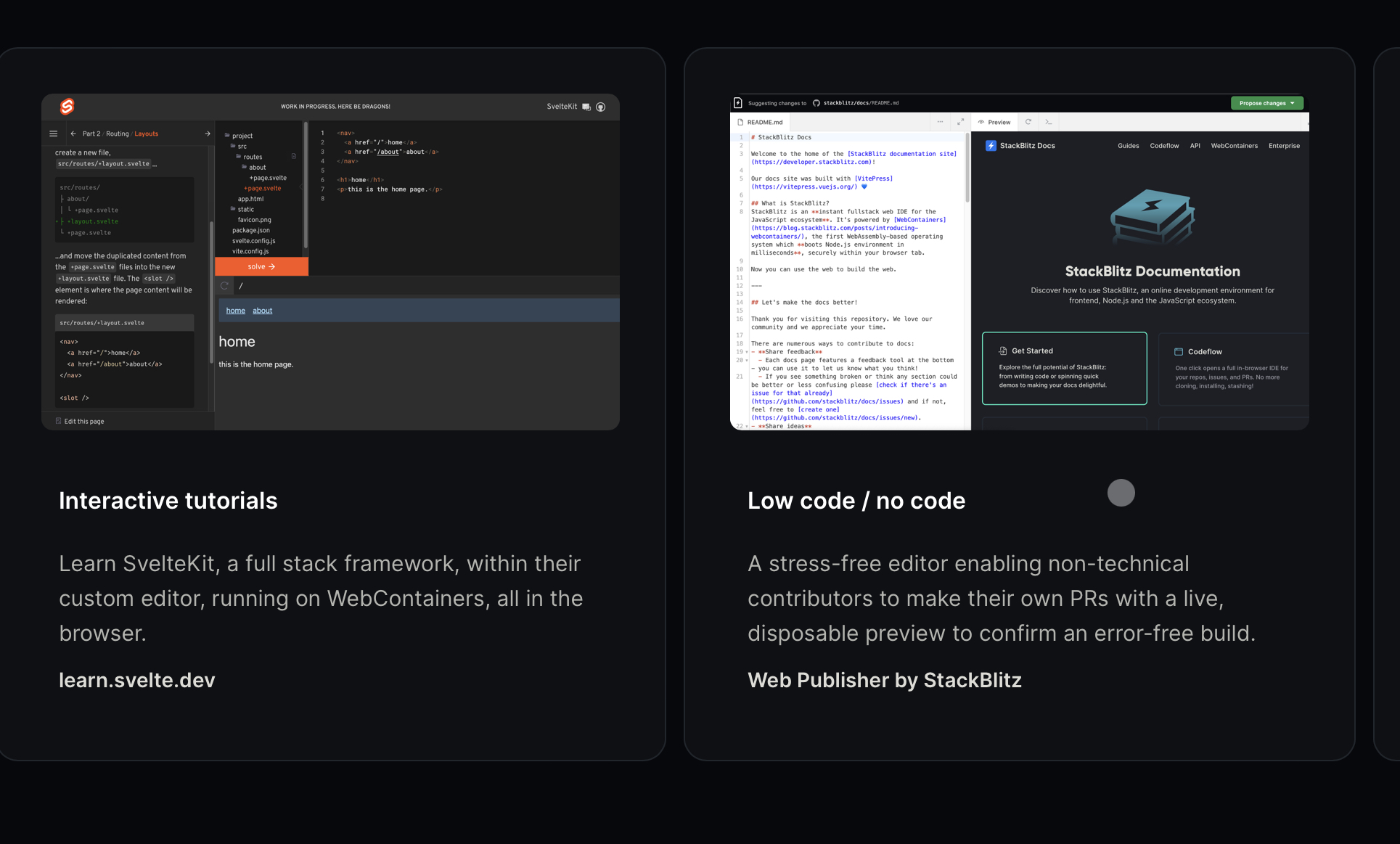Click the Get Started card
The image size is (1400, 844).
1064,368
